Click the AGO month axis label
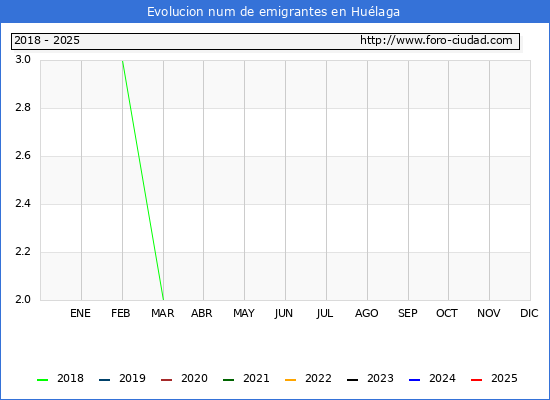550x400 pixels. [x=367, y=313]
